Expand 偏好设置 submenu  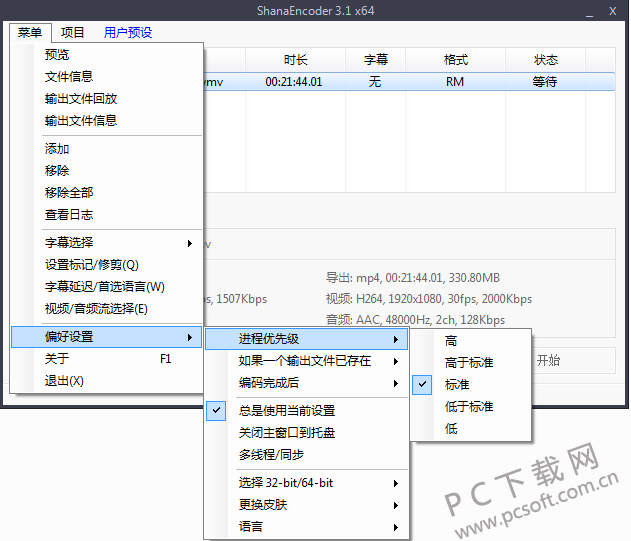click(x=107, y=337)
